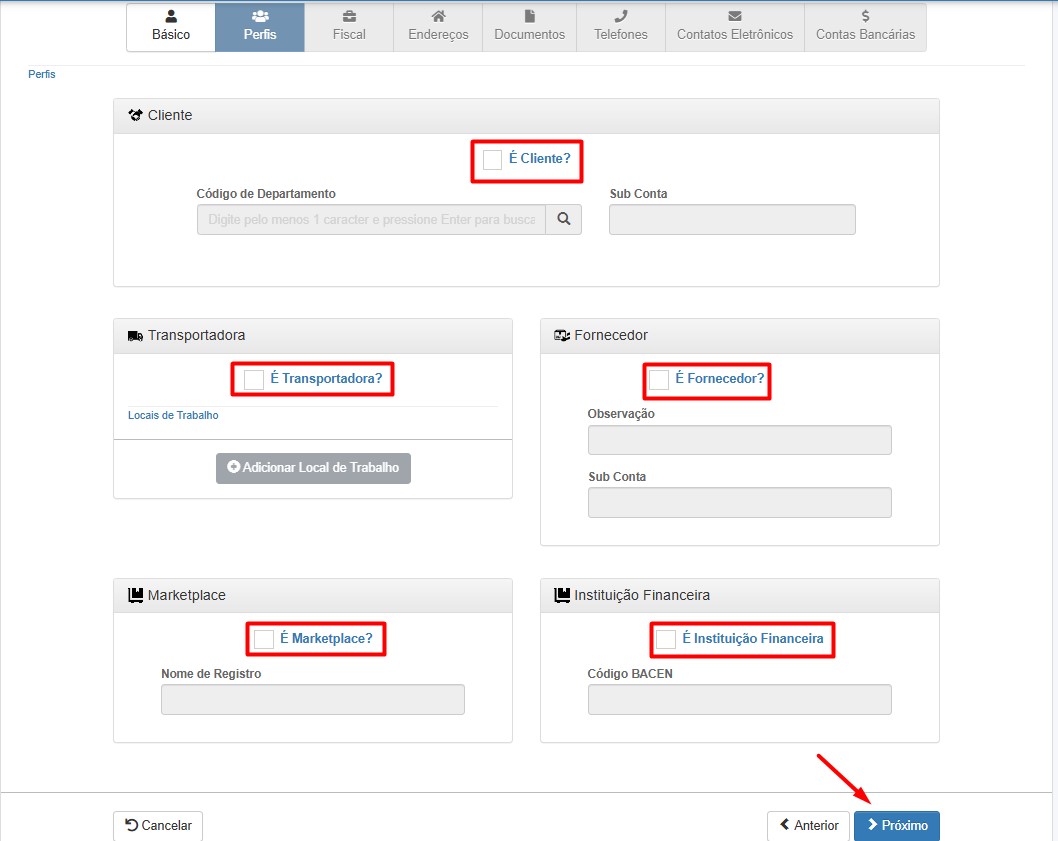Click the Código de Departamento search field
1058x841 pixels.
[371, 219]
